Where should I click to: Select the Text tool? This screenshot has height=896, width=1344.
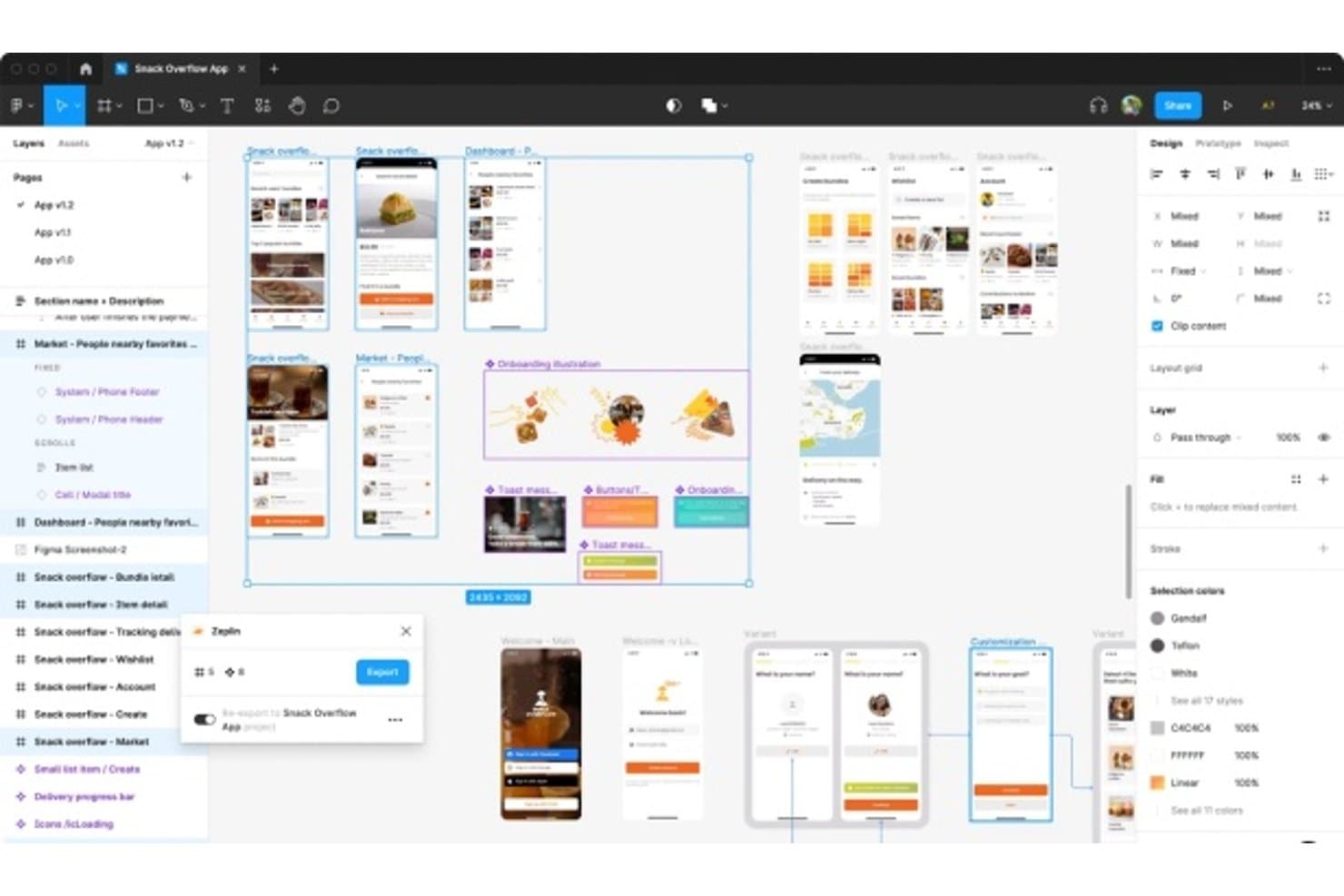227,105
